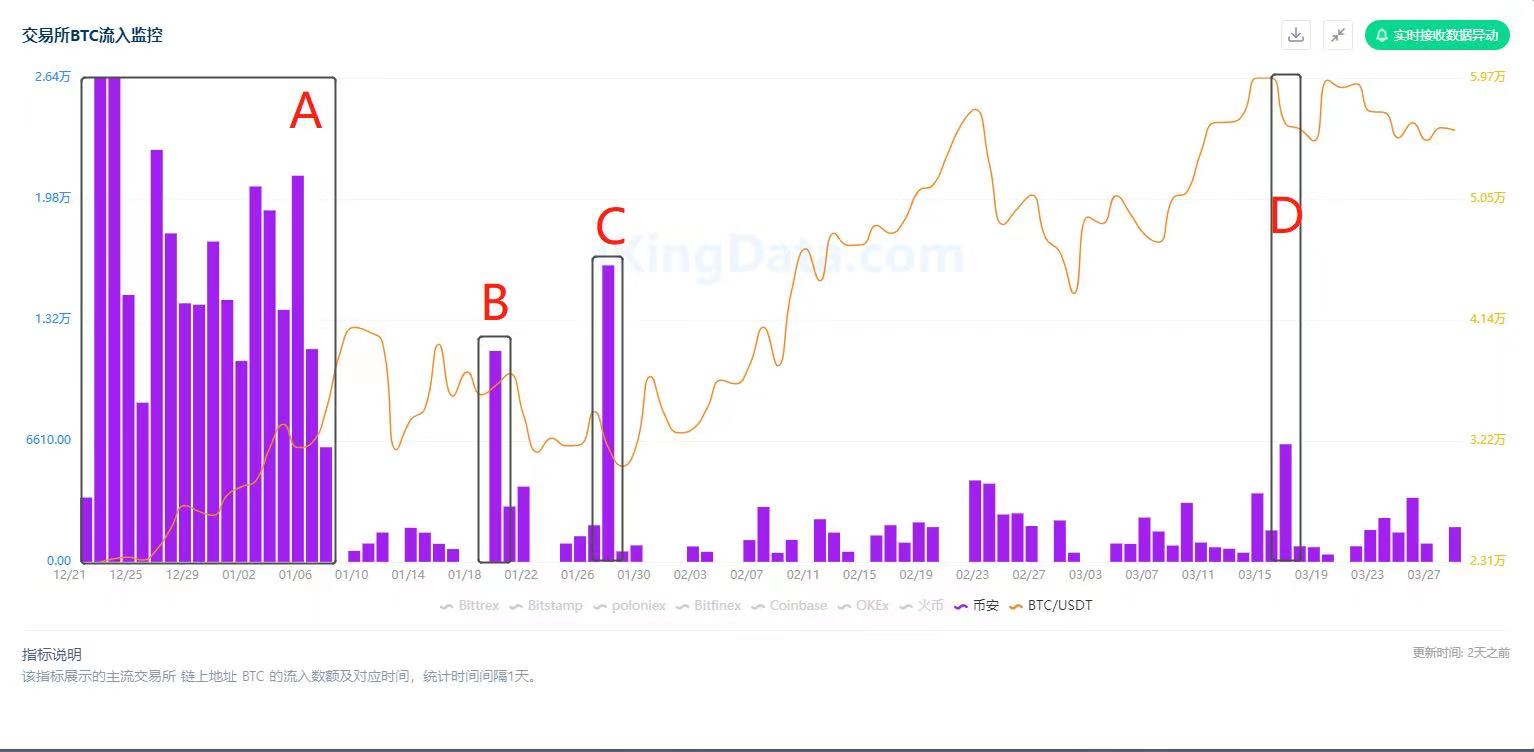The height and width of the screenshot is (752, 1534).
Task: Click the tall purple bar in box B
Action: tap(495, 455)
